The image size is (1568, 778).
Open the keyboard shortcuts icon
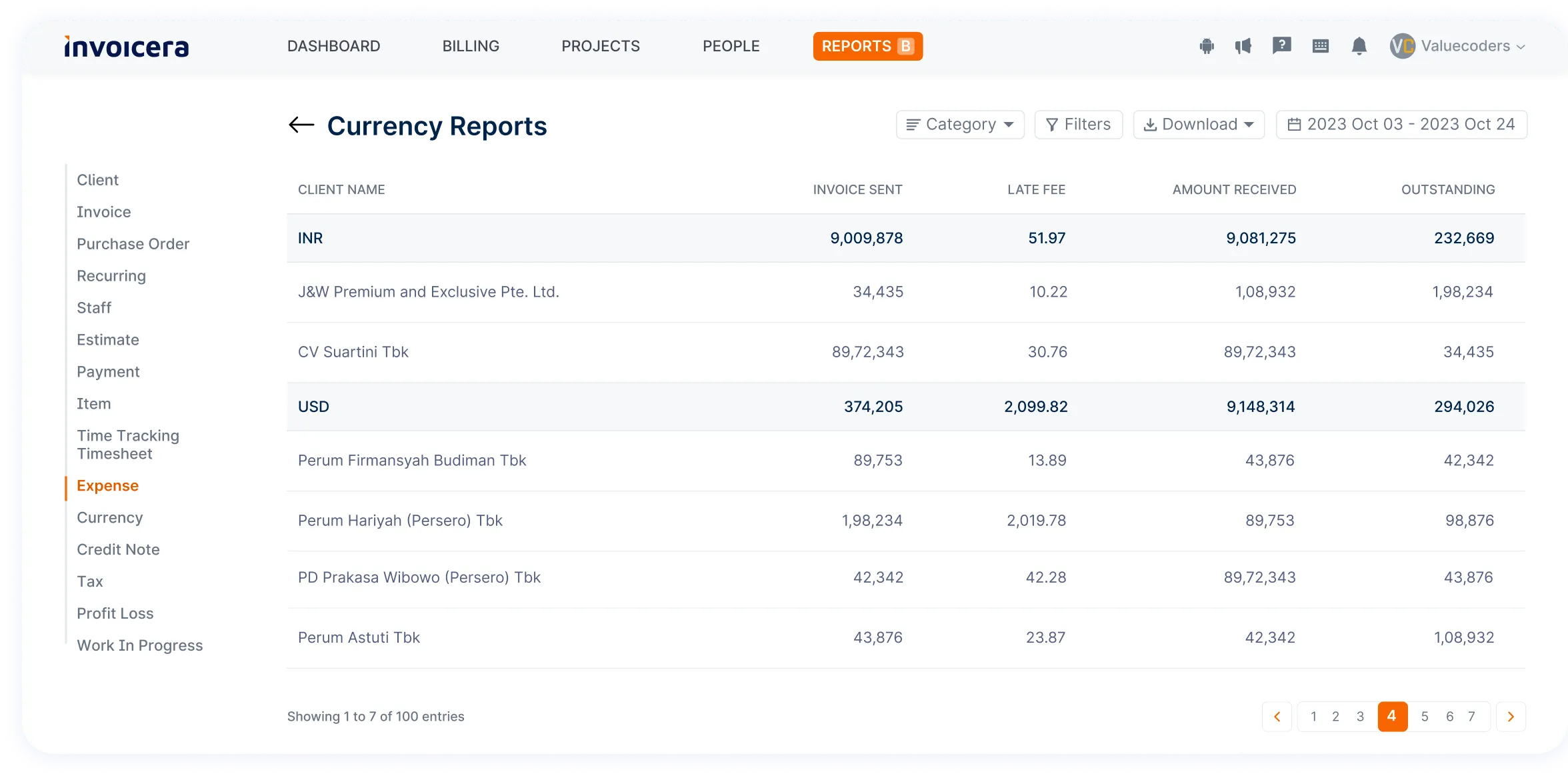click(x=1320, y=46)
